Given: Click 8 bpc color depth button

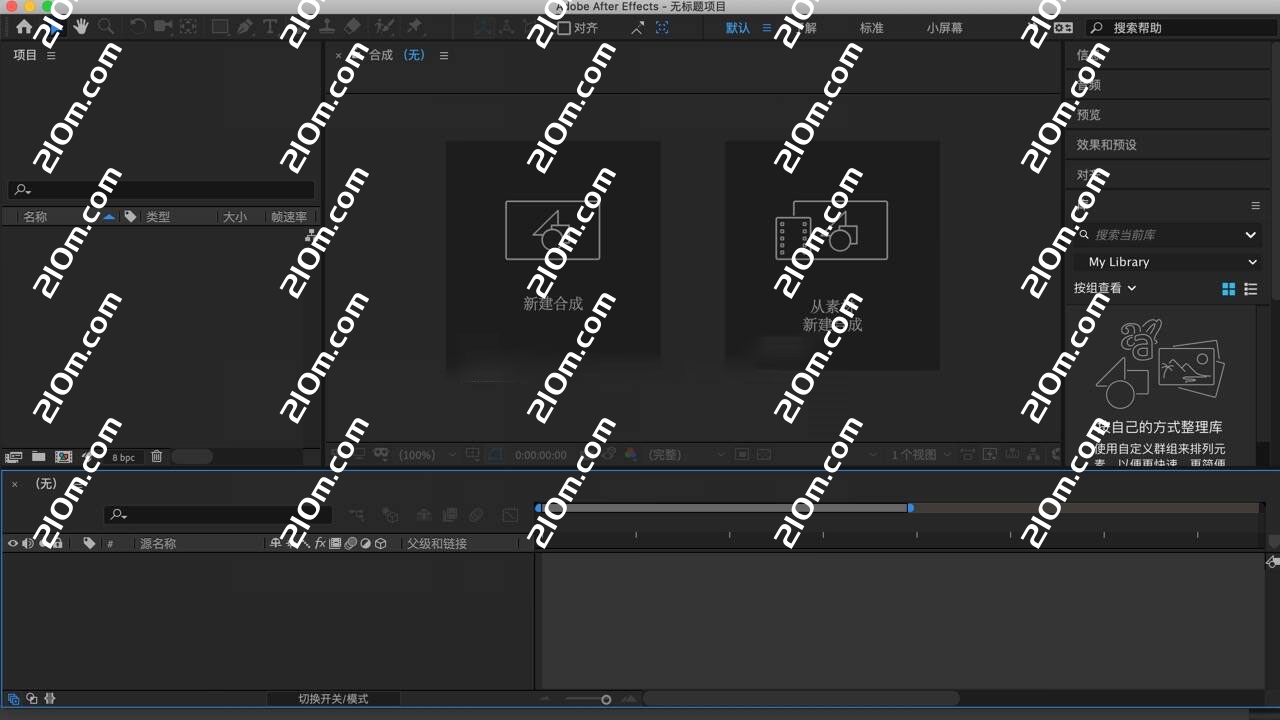Looking at the screenshot, I should click(123, 457).
